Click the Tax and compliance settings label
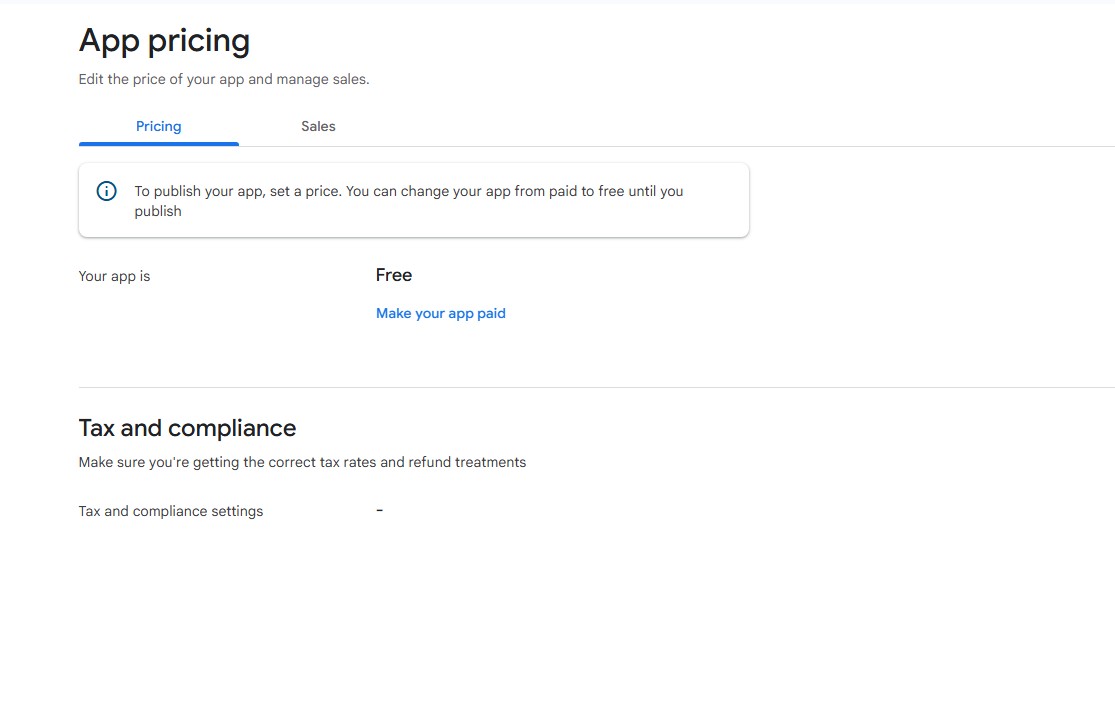The width and height of the screenshot is (1115, 718). pos(170,511)
